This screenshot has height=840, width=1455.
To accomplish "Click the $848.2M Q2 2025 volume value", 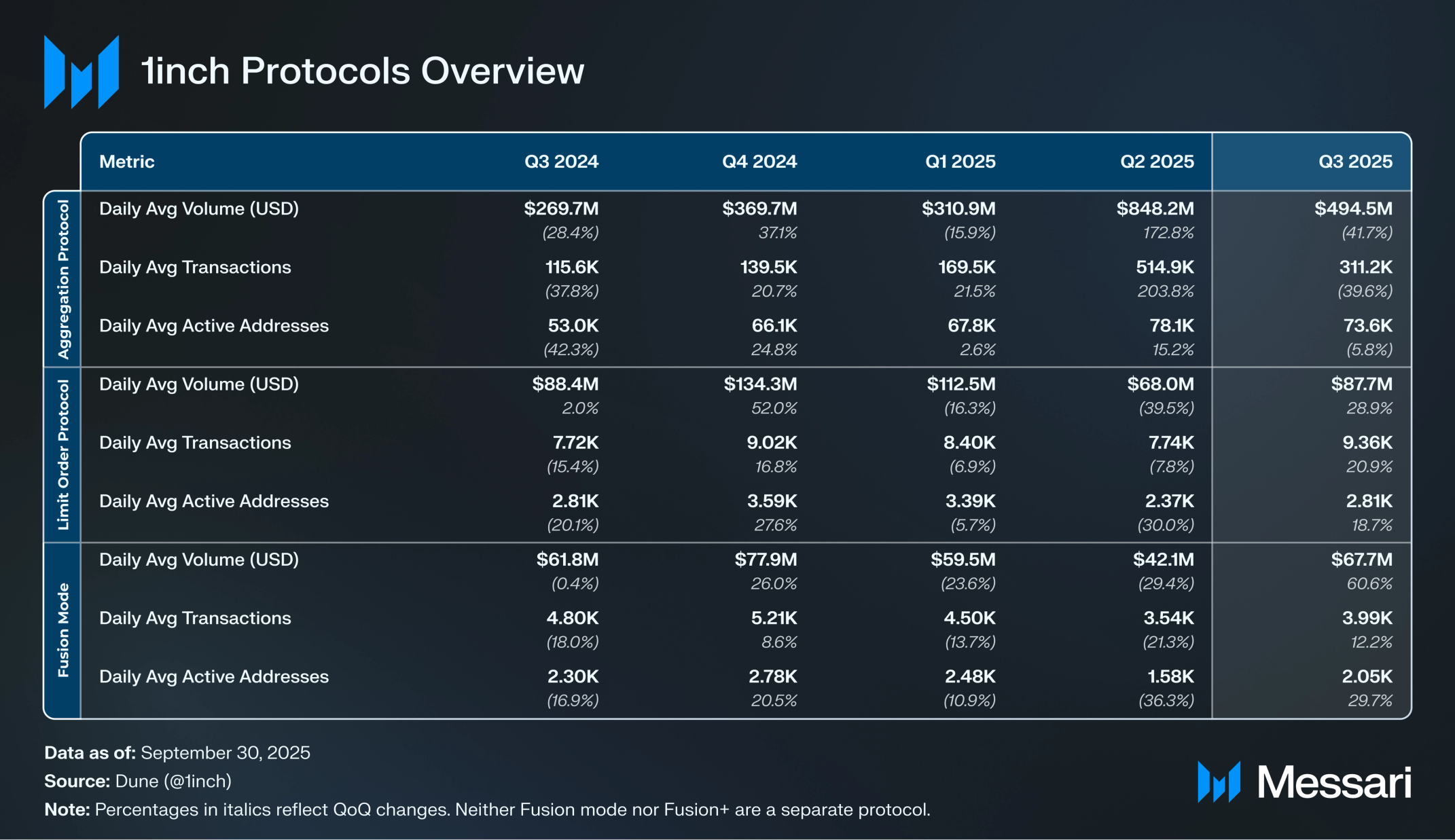I will point(1155,208).
